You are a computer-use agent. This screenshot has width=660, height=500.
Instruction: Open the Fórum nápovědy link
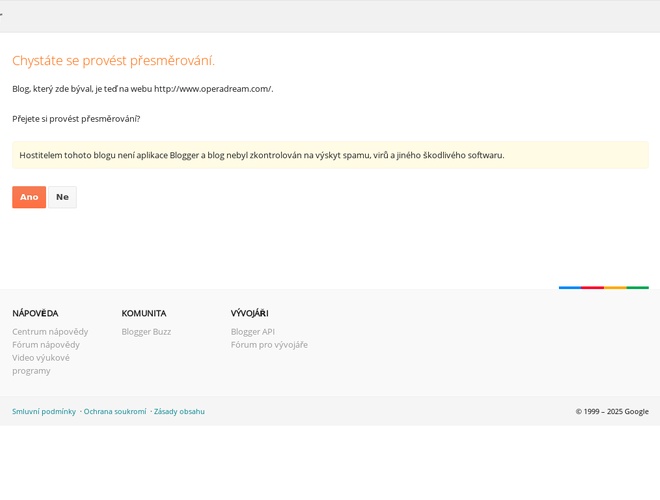(46, 345)
